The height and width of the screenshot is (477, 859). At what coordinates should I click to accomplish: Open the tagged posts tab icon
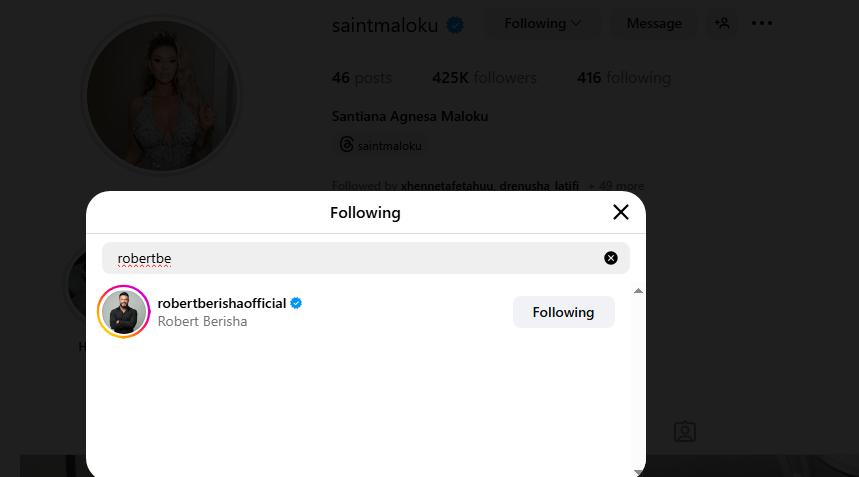pos(685,432)
